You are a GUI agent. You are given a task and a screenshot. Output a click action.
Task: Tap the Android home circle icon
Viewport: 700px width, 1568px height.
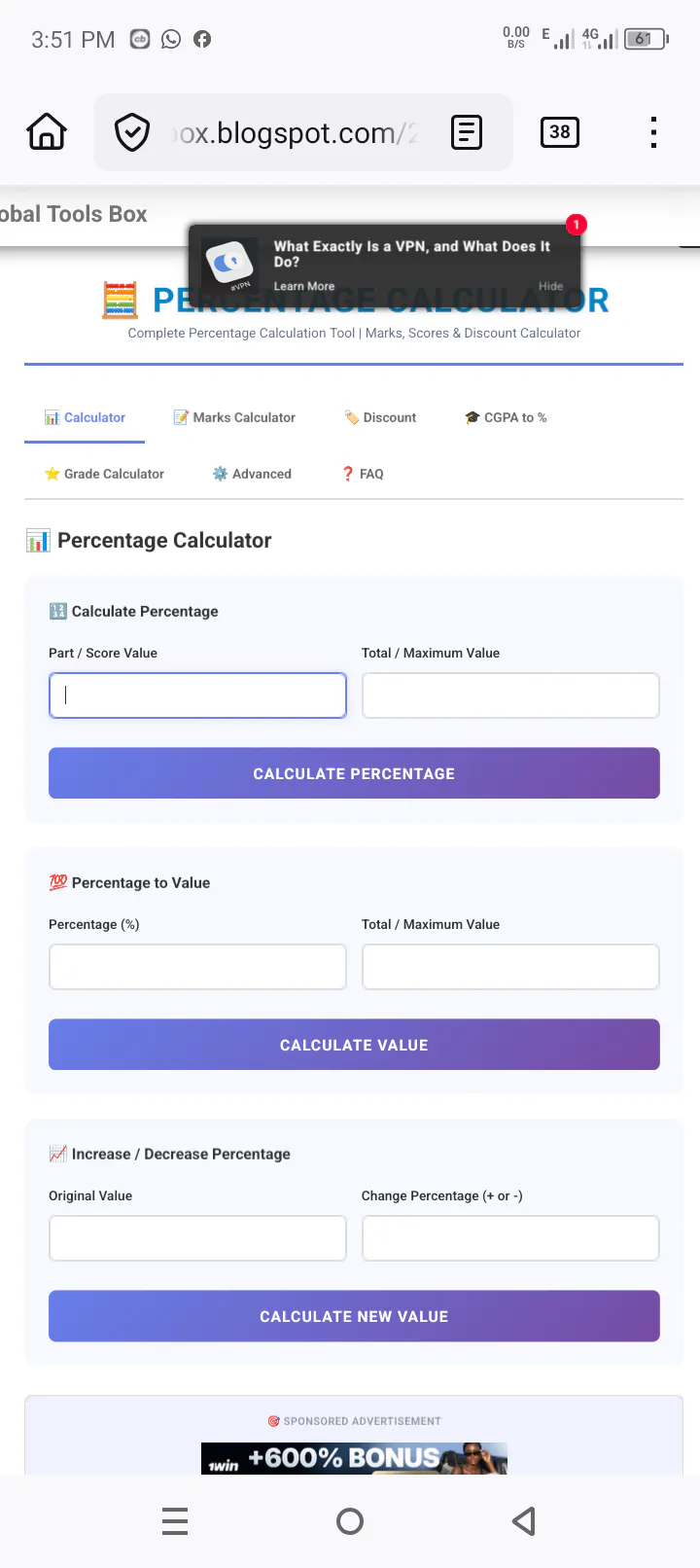pyautogui.click(x=350, y=1520)
